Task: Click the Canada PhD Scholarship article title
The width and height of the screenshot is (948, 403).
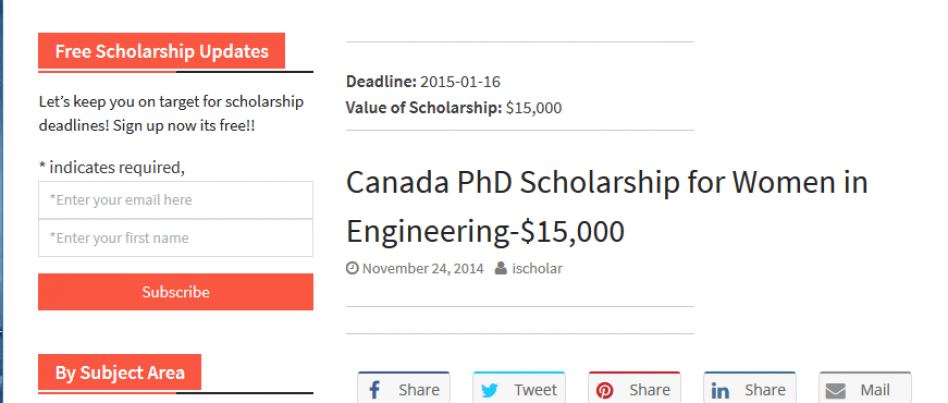Action: pyautogui.click(x=606, y=207)
